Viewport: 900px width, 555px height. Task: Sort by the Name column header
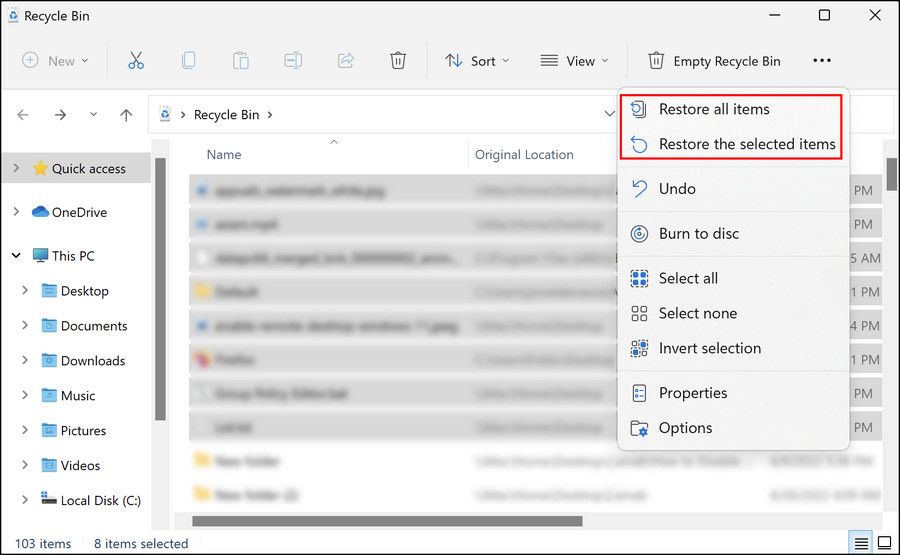[x=224, y=154]
